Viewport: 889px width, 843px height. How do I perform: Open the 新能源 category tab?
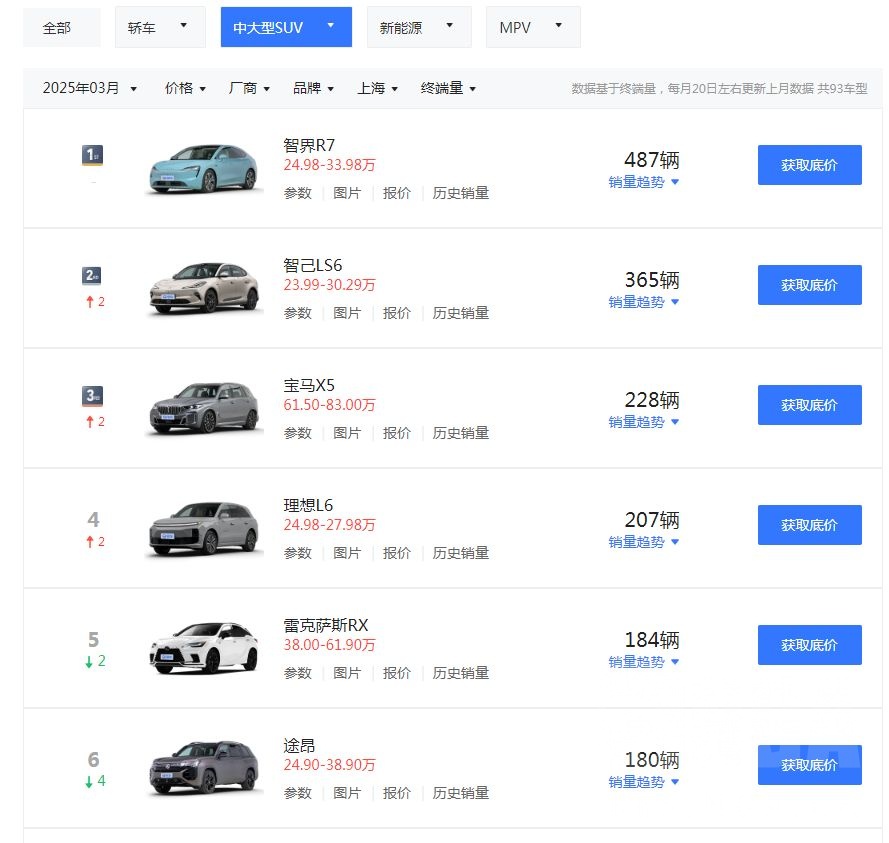[x=418, y=28]
